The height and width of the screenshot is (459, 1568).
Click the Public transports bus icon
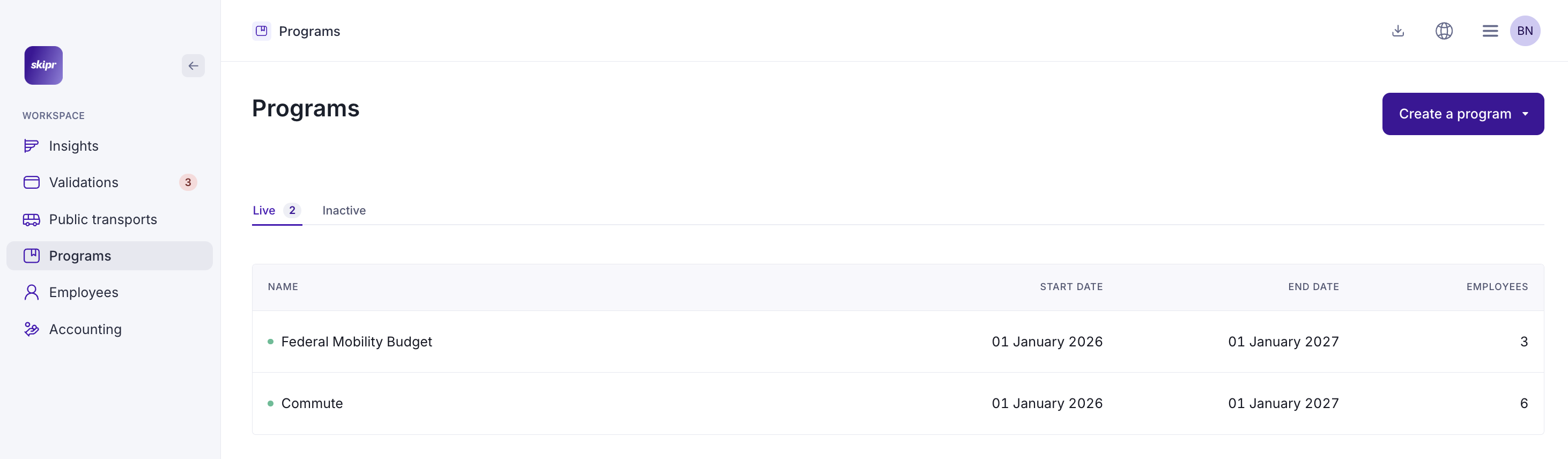(x=31, y=220)
